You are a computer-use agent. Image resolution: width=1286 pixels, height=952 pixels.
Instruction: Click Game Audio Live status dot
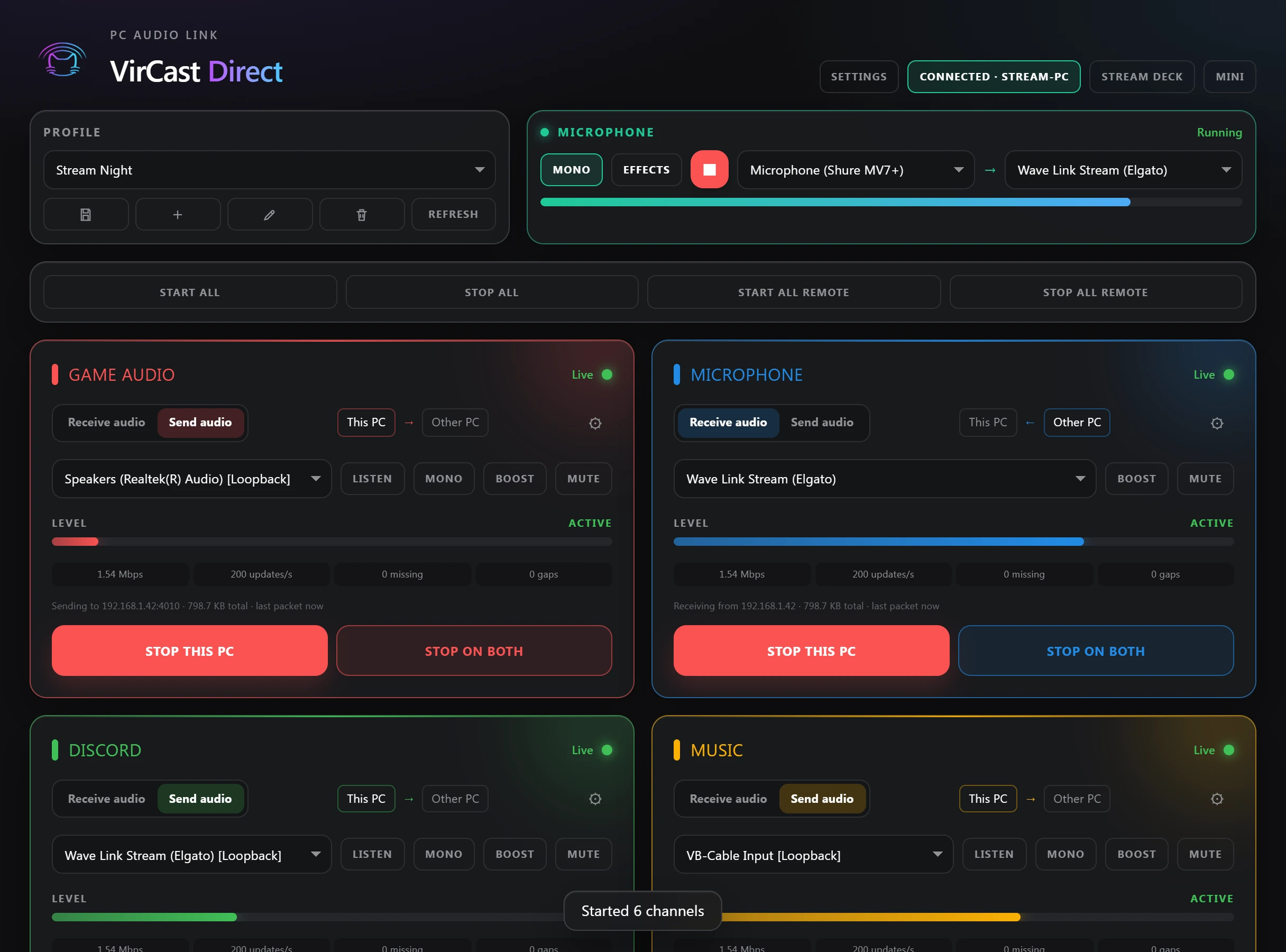tap(607, 374)
